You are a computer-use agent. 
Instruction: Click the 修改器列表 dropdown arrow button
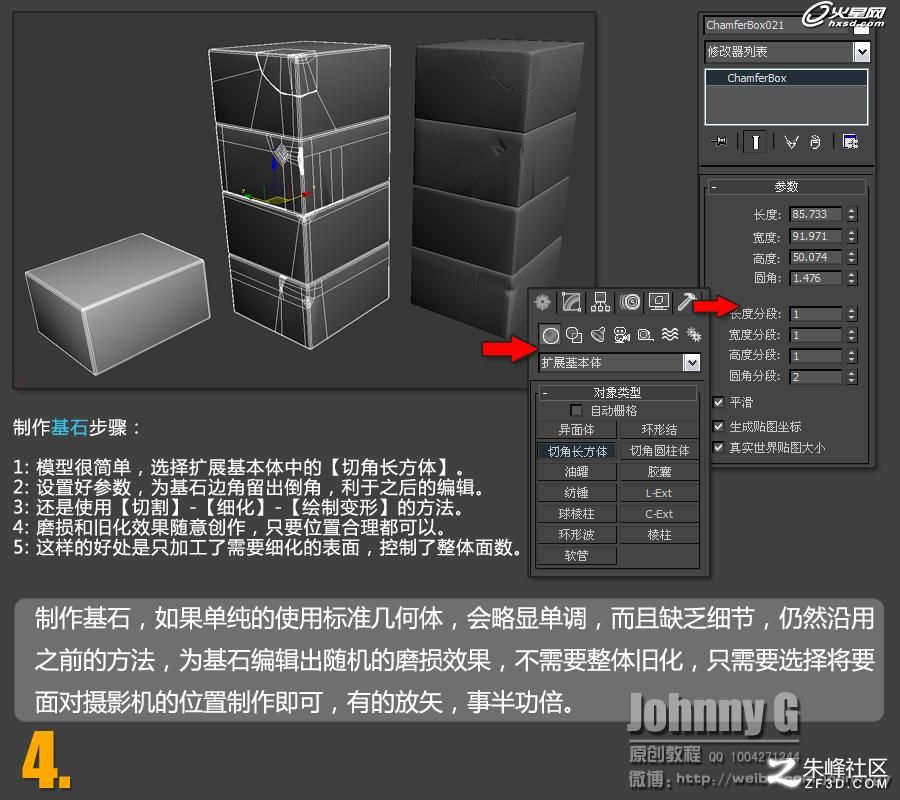click(861, 52)
